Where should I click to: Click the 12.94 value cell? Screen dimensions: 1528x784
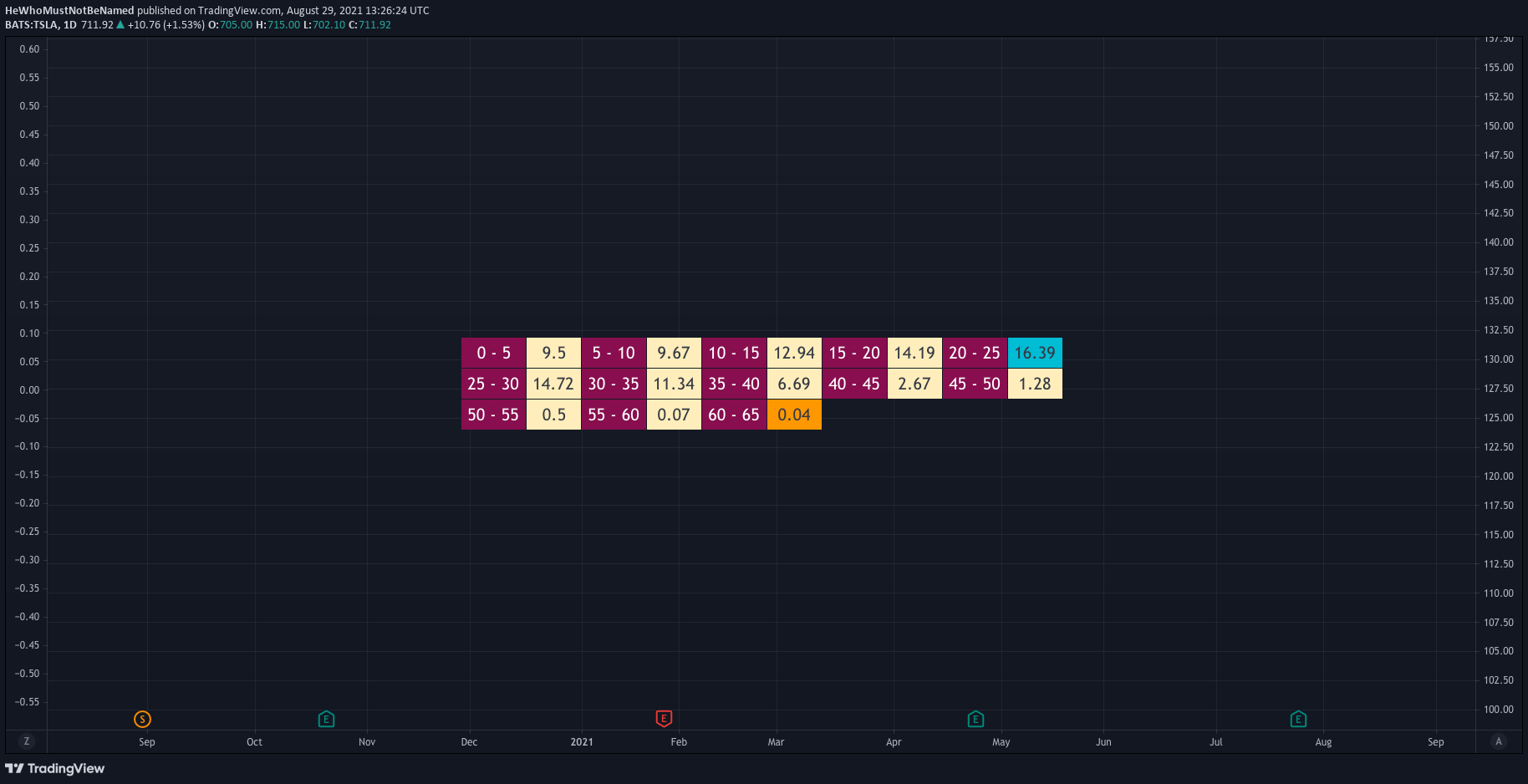[x=794, y=353]
